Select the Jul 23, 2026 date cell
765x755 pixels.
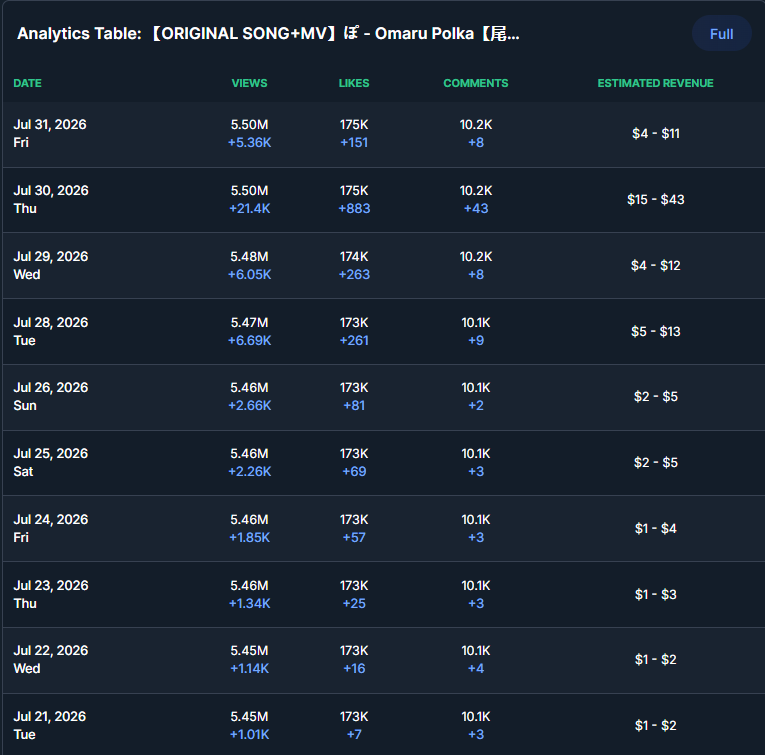click(51, 594)
